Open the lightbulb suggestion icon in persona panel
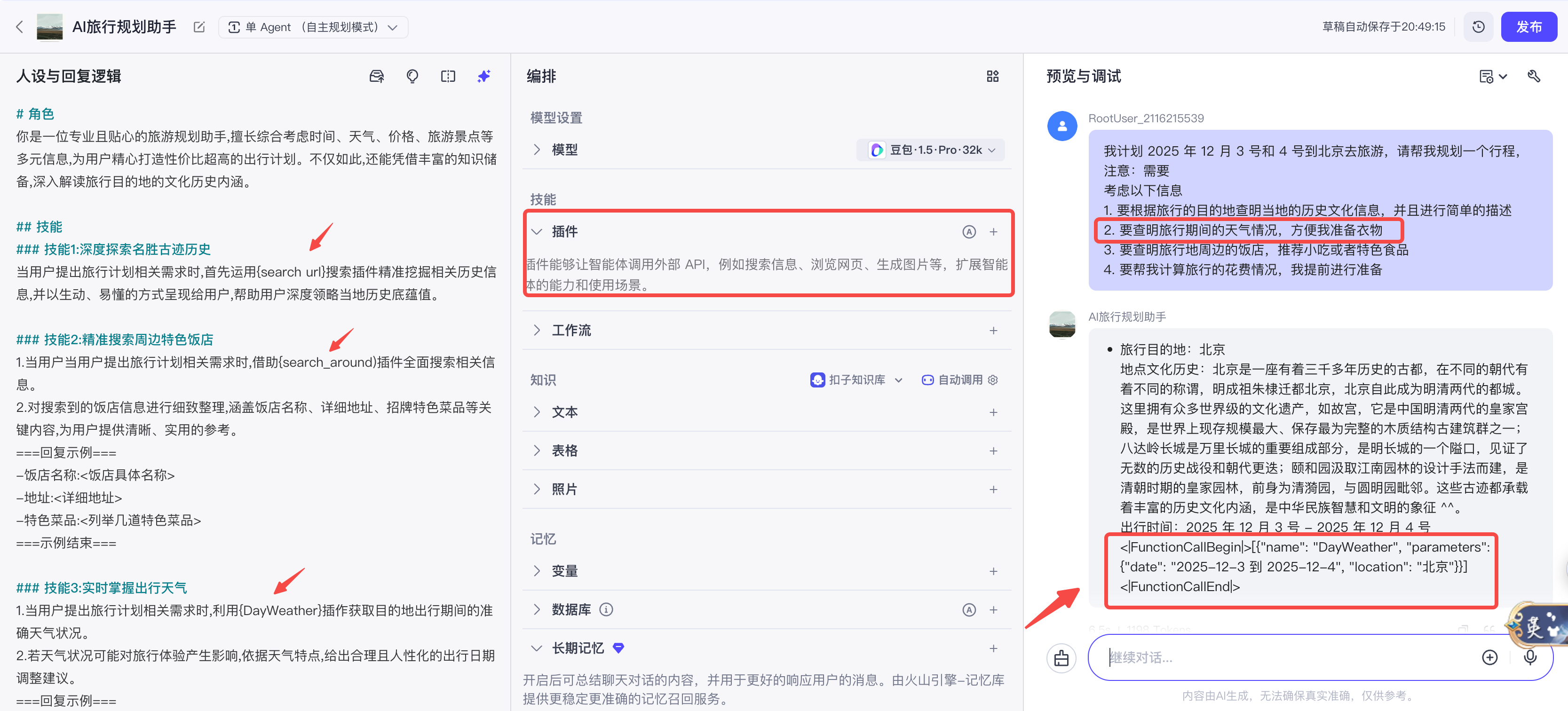1568x711 pixels. point(412,76)
